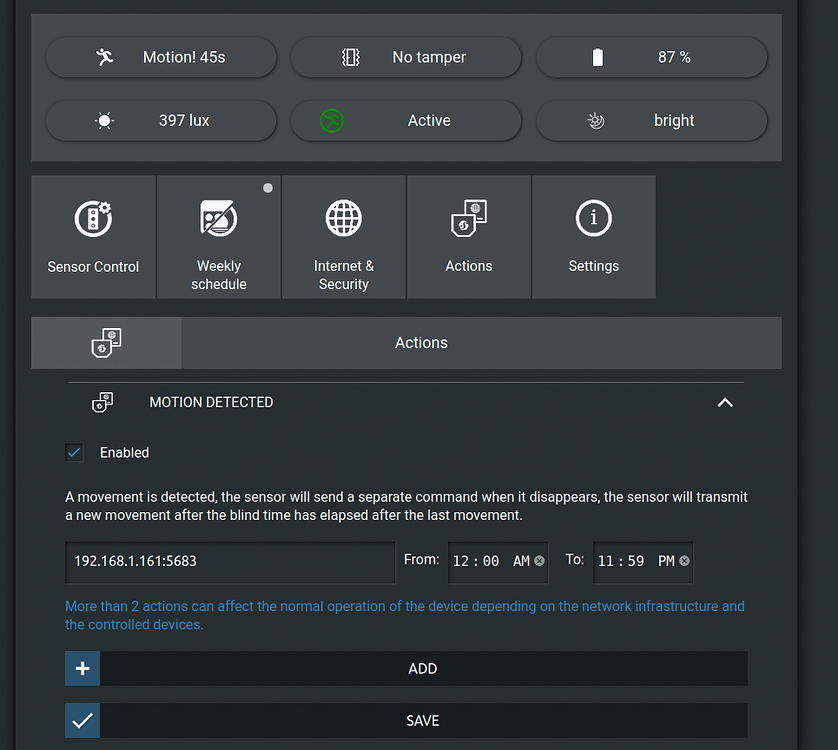Click the 192.168.1.161:5683 address field
Image resolution: width=838 pixels, height=750 pixels.
pyautogui.click(x=230, y=562)
